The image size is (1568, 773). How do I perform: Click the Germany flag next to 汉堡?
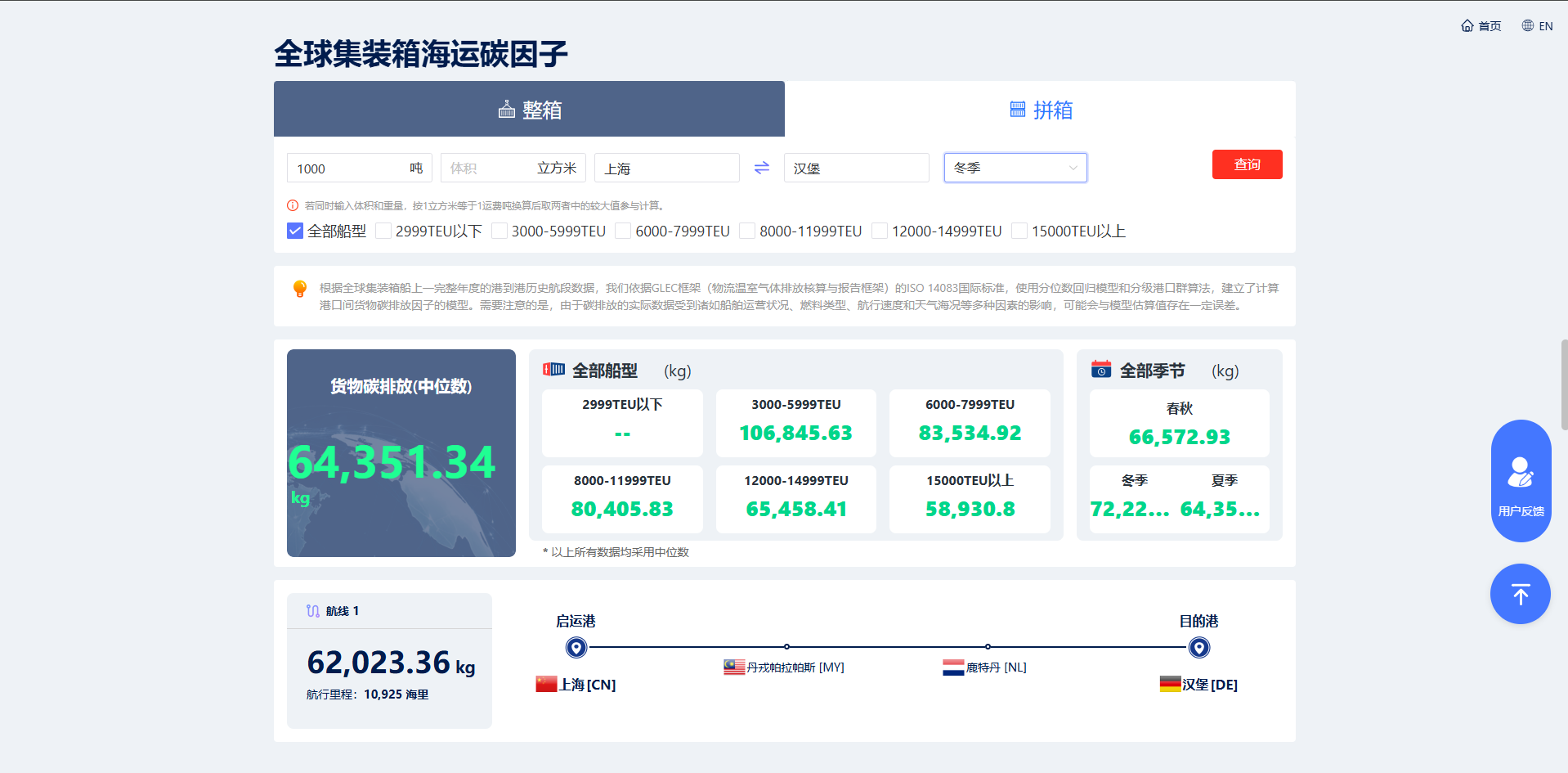[1171, 684]
